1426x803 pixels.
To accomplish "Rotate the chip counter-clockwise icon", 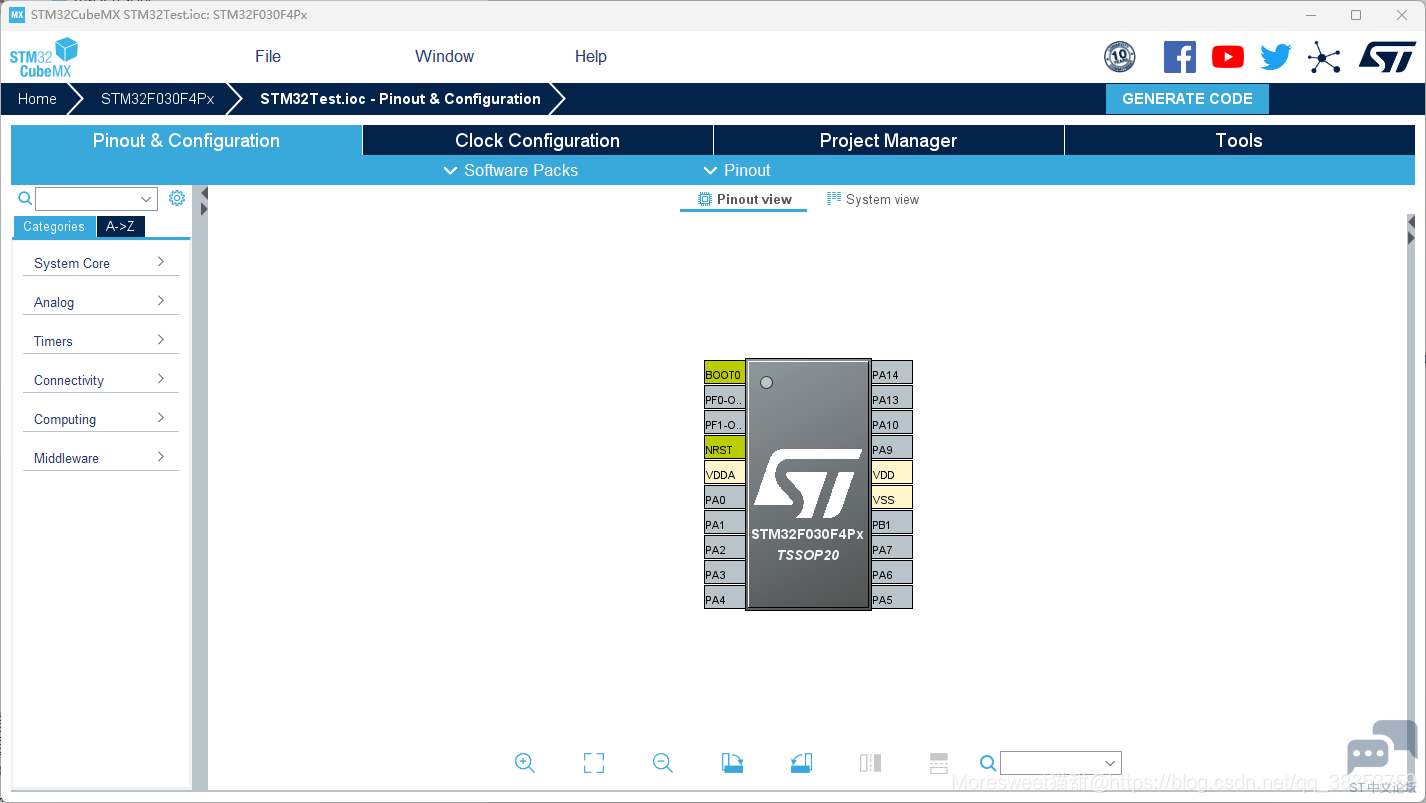I will (x=801, y=763).
